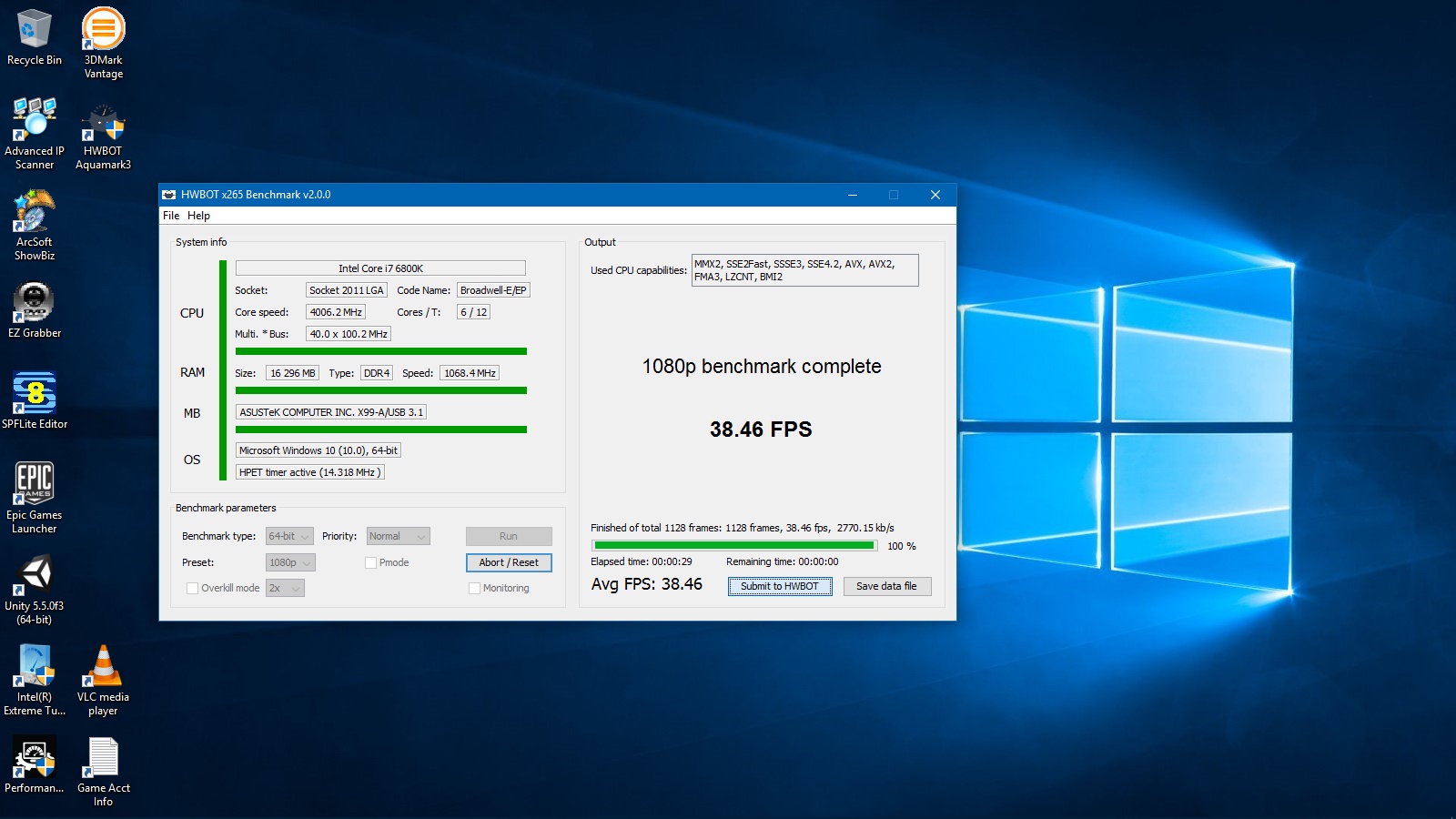Click the Elapsed time 00:00:29 text

click(642, 561)
